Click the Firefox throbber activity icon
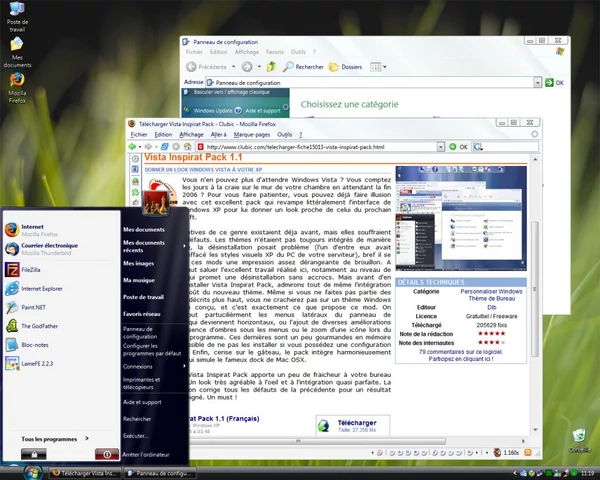This screenshot has width=600, height=480. [535, 134]
